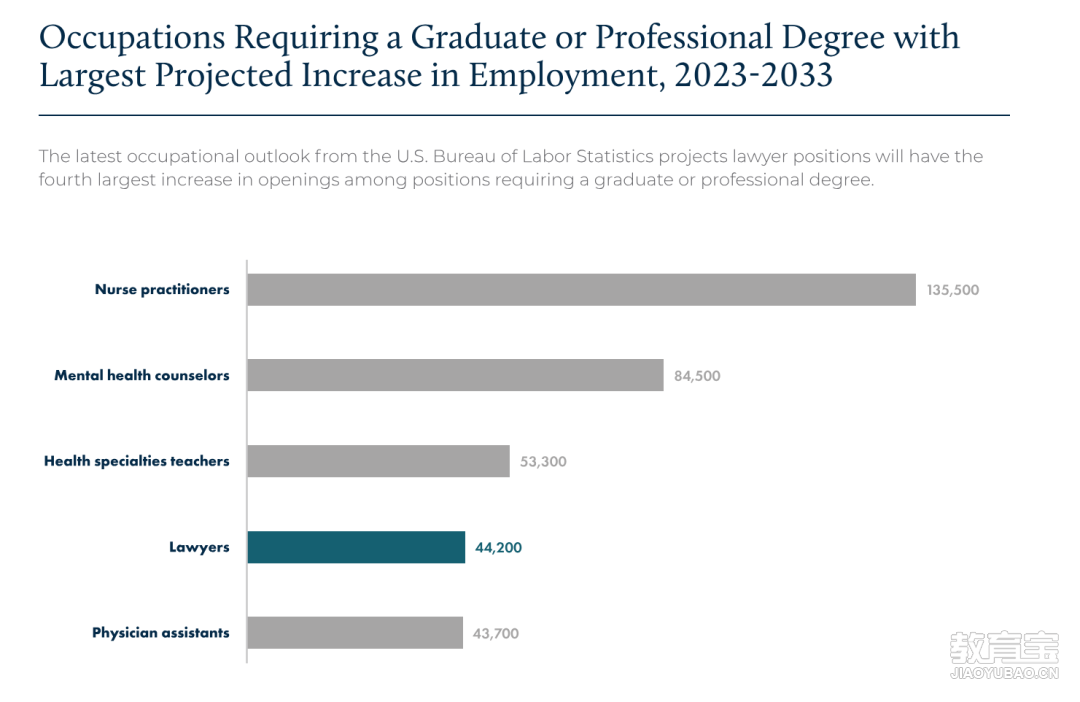
Task: Click the Mental health counselors label
Action: click(142, 375)
